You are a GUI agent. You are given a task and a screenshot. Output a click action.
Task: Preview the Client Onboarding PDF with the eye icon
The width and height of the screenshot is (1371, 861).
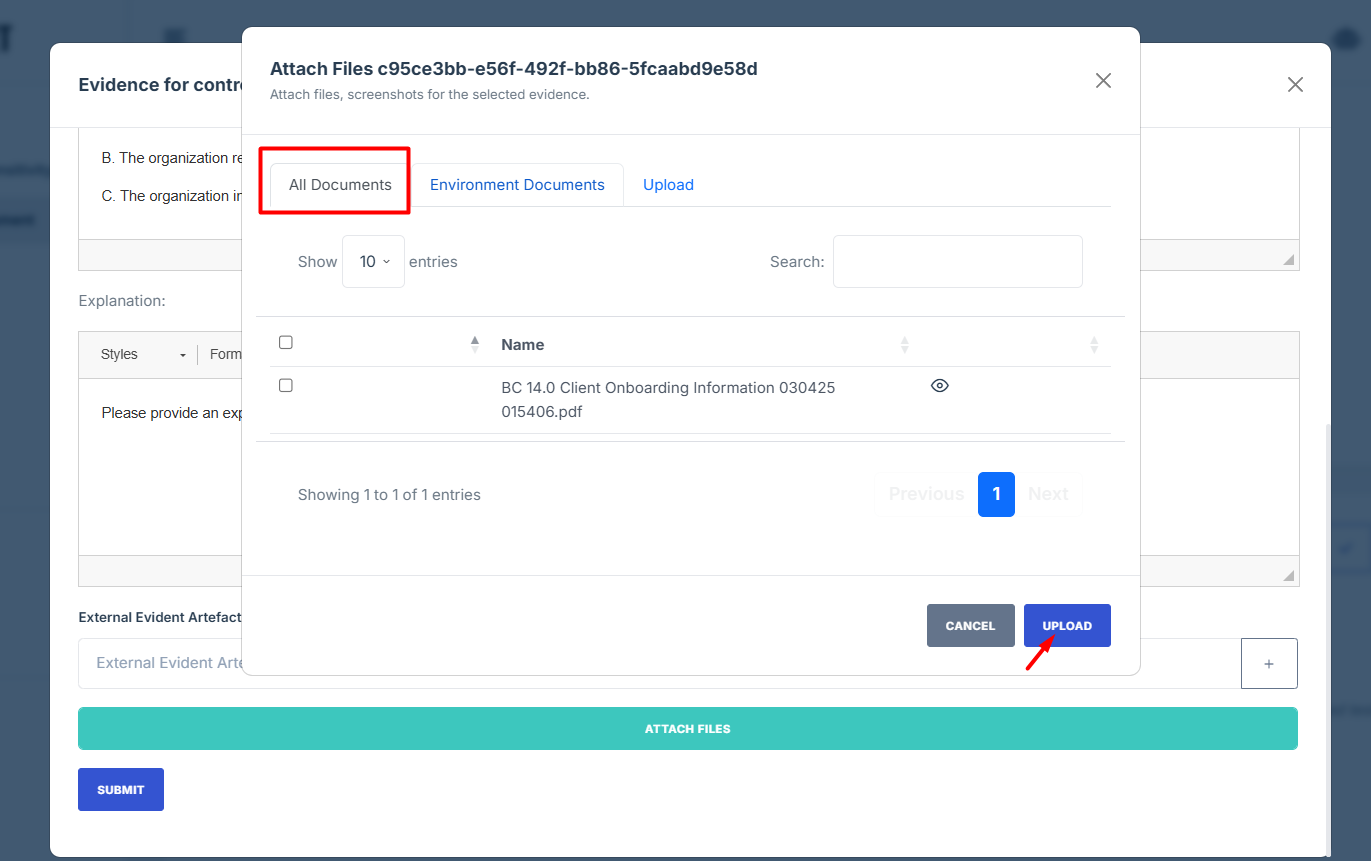pos(939,386)
